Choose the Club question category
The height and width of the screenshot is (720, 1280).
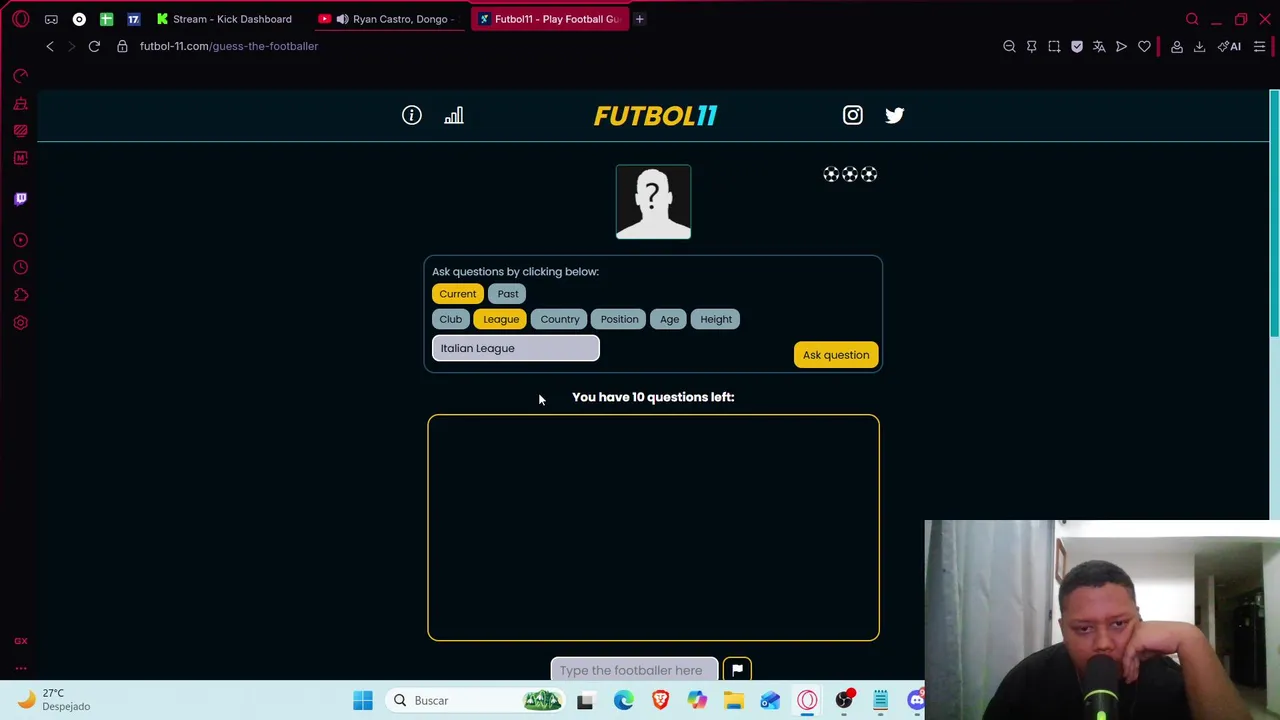pos(451,319)
